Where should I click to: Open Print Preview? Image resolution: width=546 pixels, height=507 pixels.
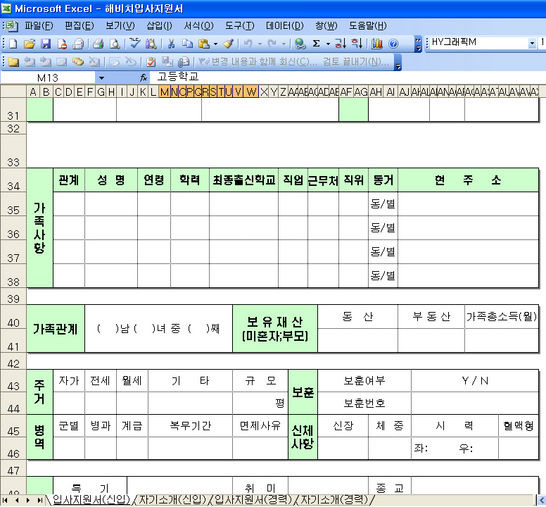click(x=115, y=44)
